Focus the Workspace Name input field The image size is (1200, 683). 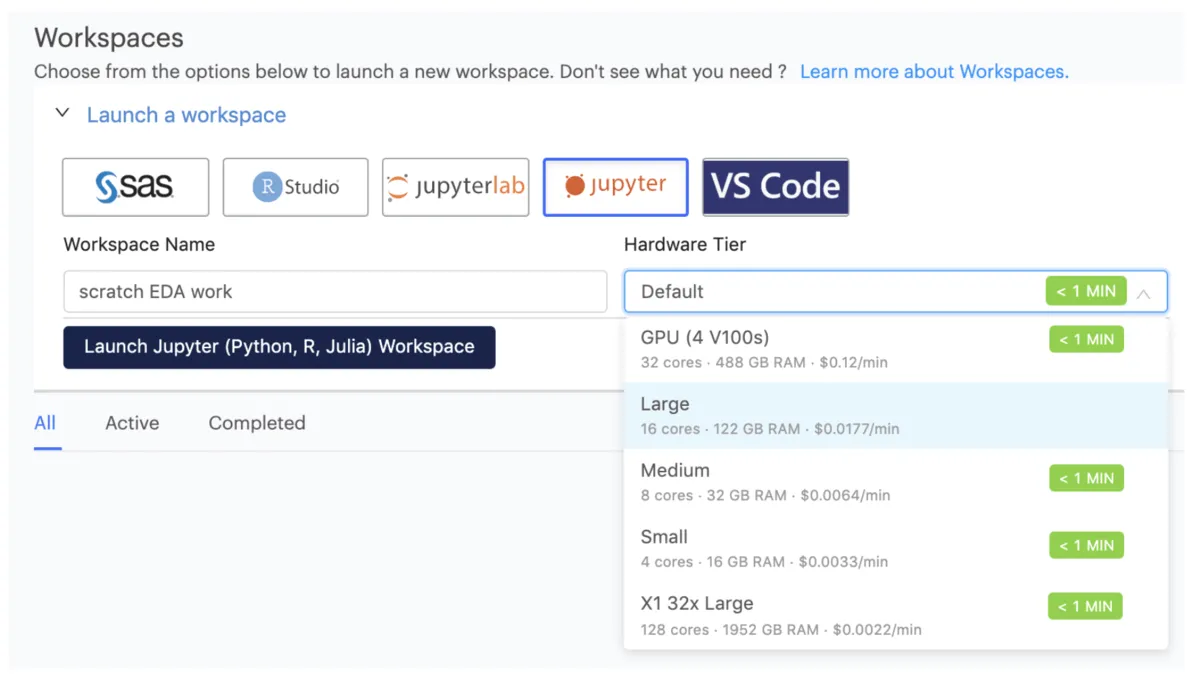tap(335, 292)
